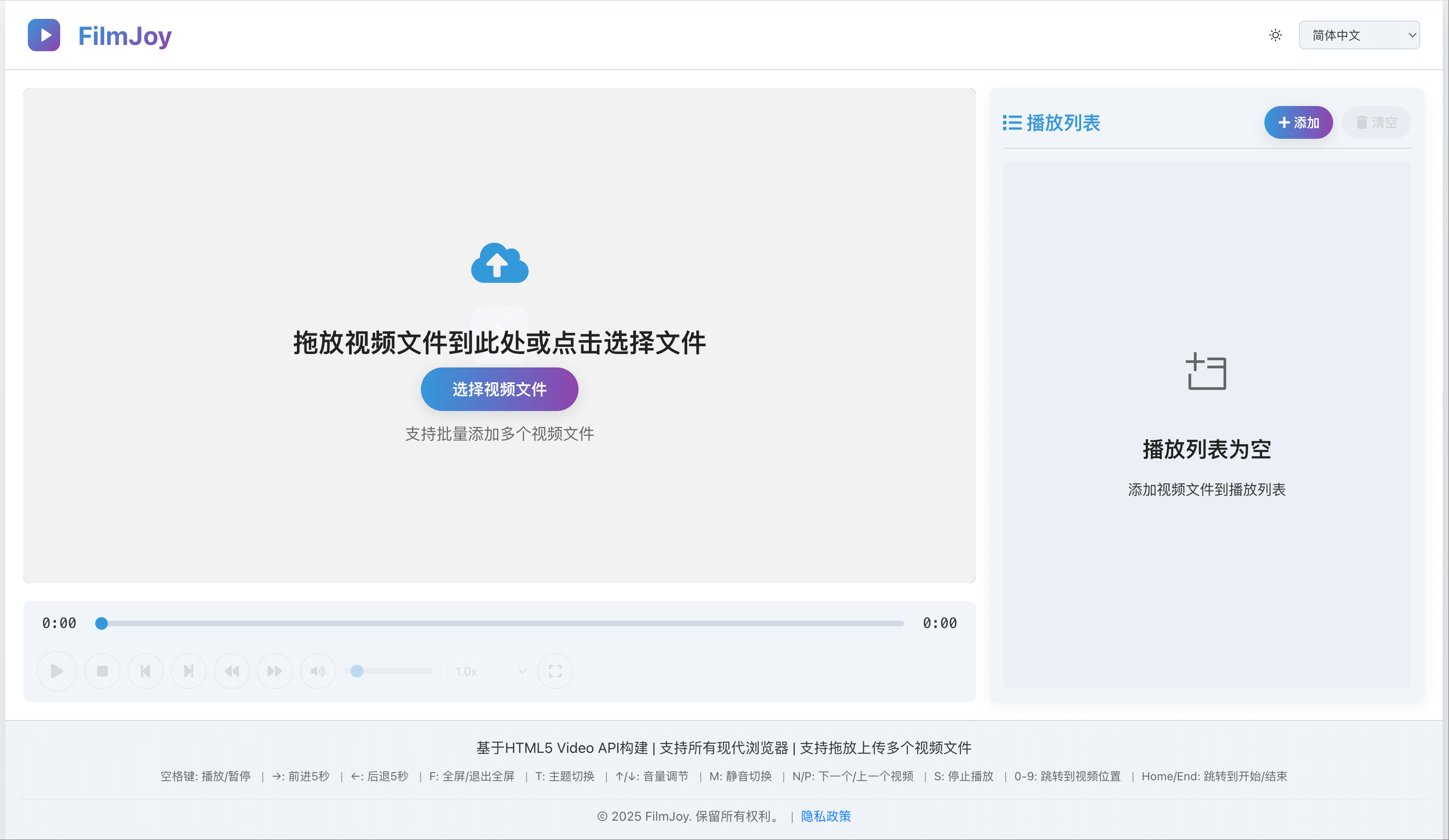Click the volume slider track
The height and width of the screenshot is (840, 1449).
click(x=397, y=671)
